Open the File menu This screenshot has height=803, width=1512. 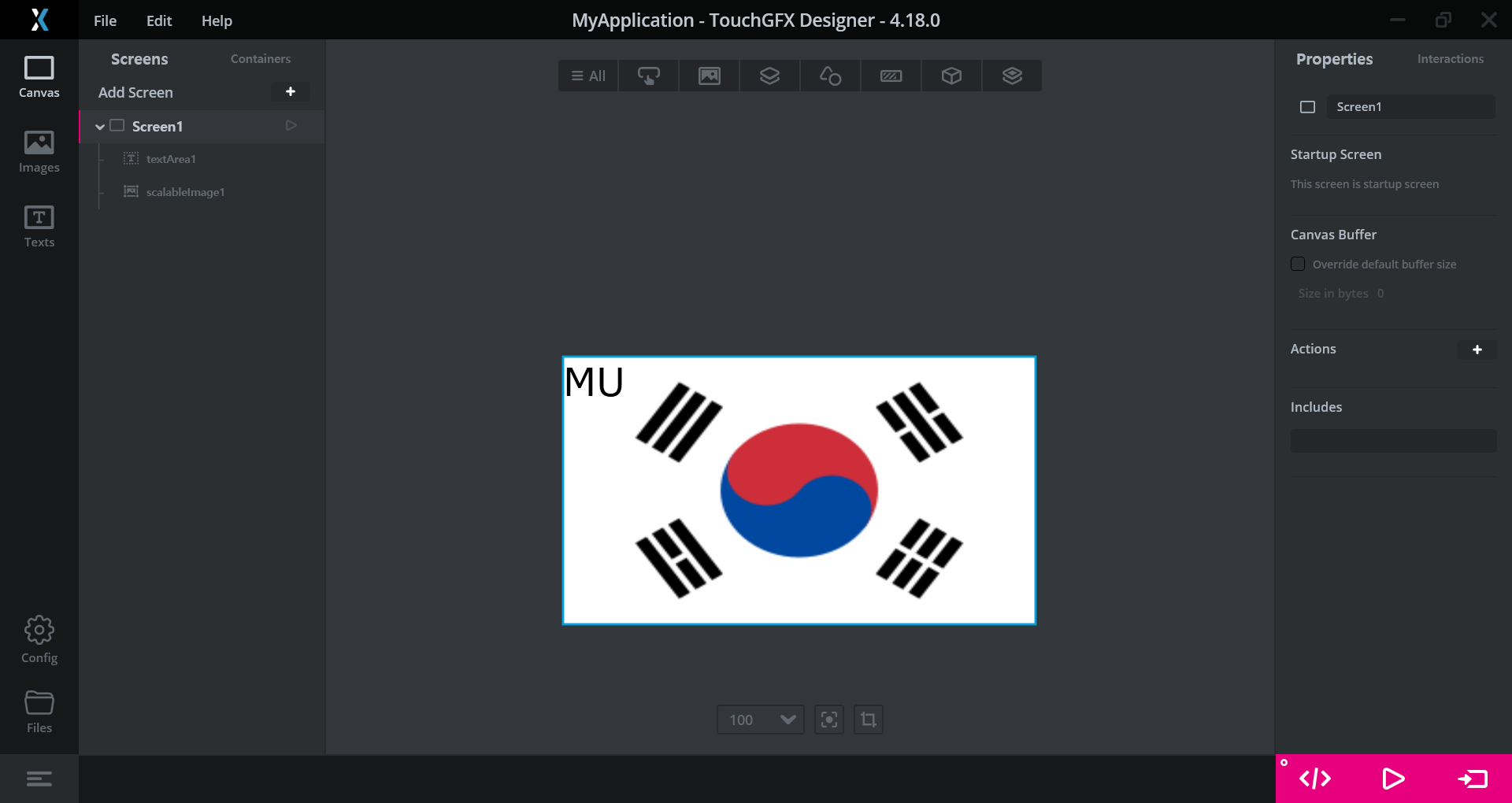click(x=105, y=20)
